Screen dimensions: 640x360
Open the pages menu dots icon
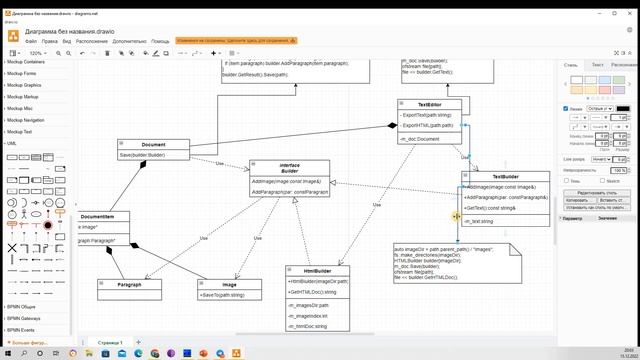83,342
